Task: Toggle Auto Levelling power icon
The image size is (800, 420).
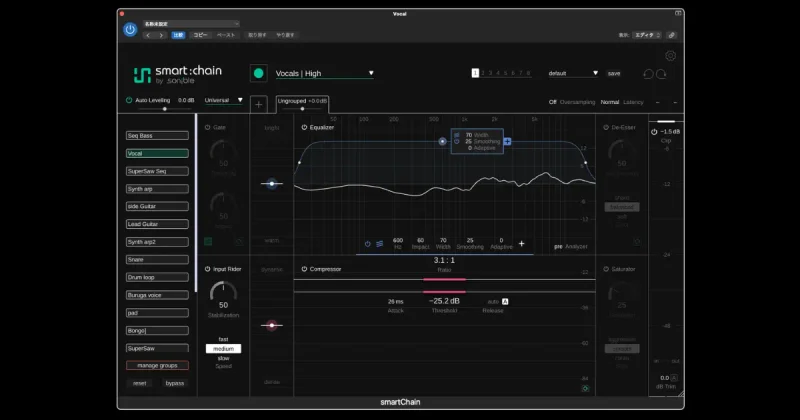Action: point(129,100)
